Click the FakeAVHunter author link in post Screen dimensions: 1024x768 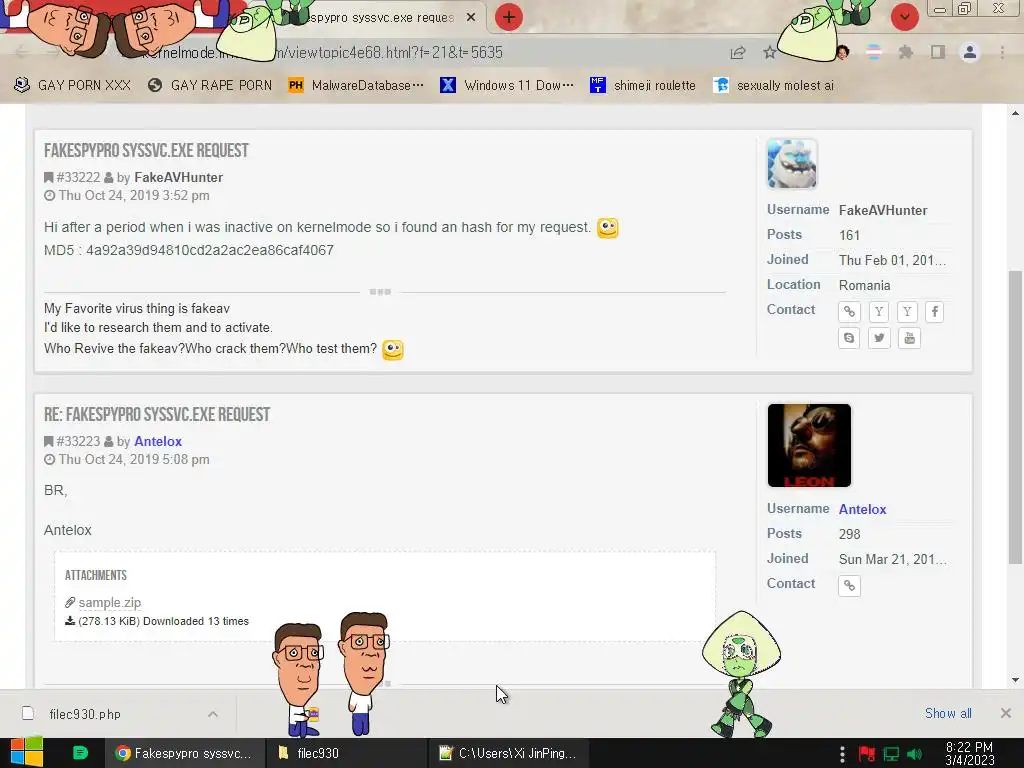click(x=178, y=178)
